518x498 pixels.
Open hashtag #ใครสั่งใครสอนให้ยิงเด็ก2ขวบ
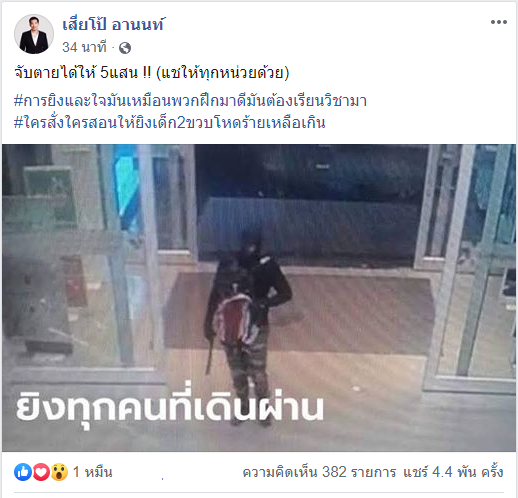point(170,122)
